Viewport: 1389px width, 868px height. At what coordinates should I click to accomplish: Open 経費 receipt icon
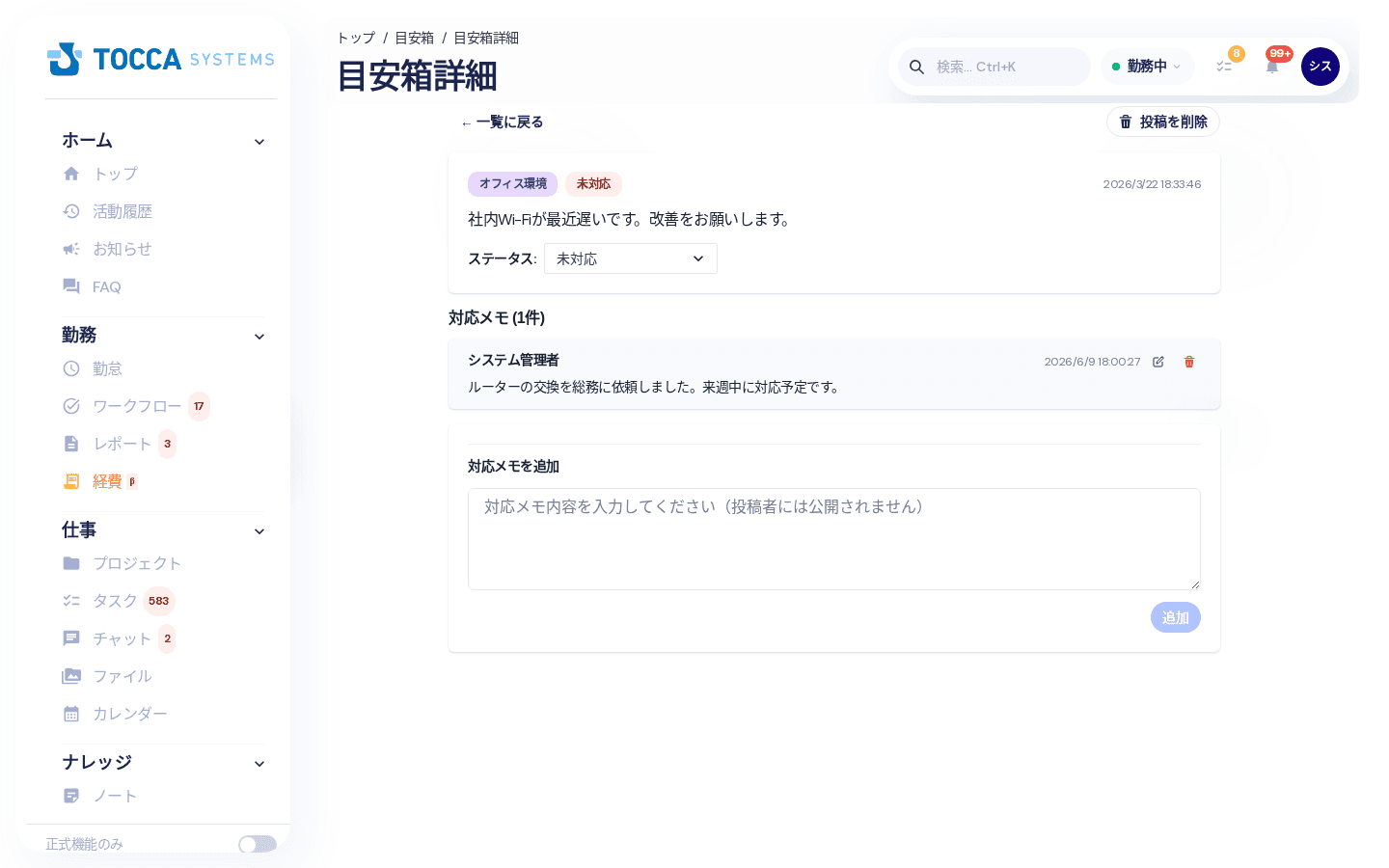pyautogui.click(x=71, y=481)
